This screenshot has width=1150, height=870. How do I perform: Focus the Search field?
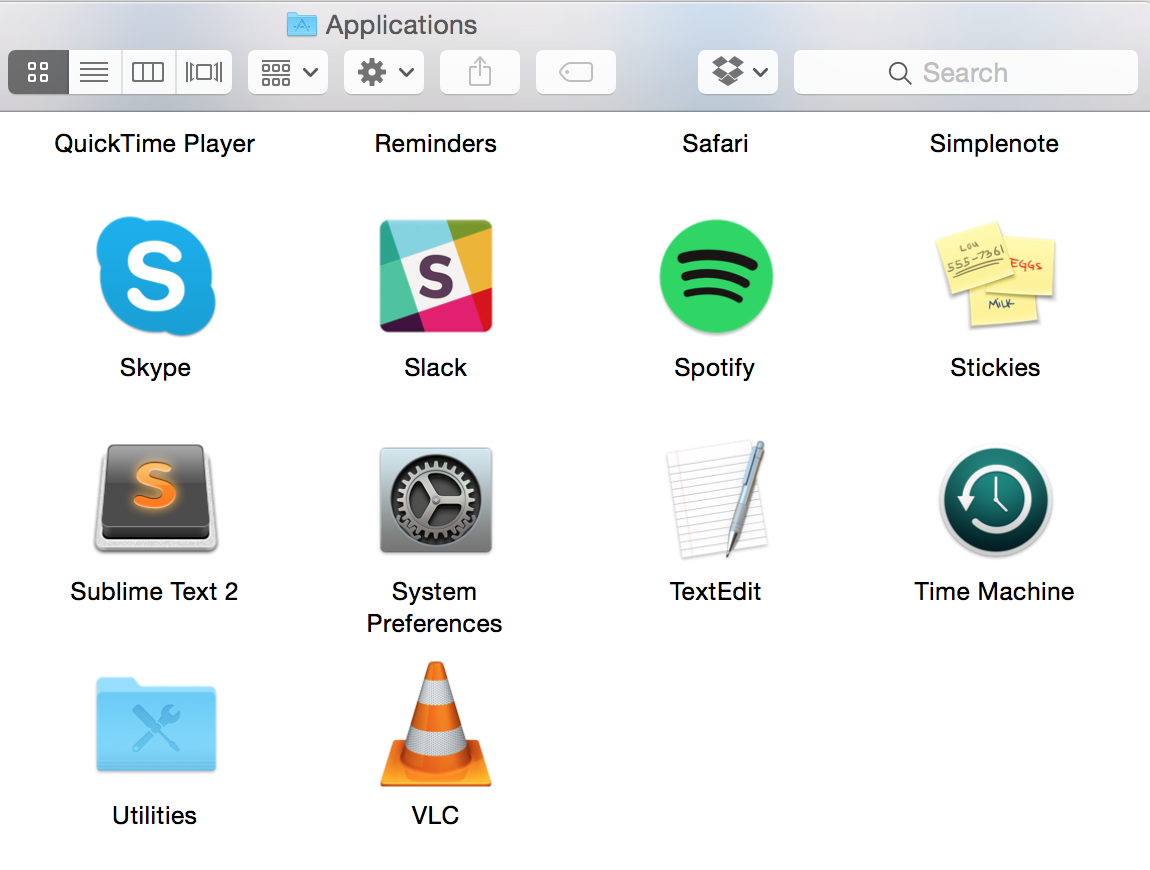pos(966,72)
